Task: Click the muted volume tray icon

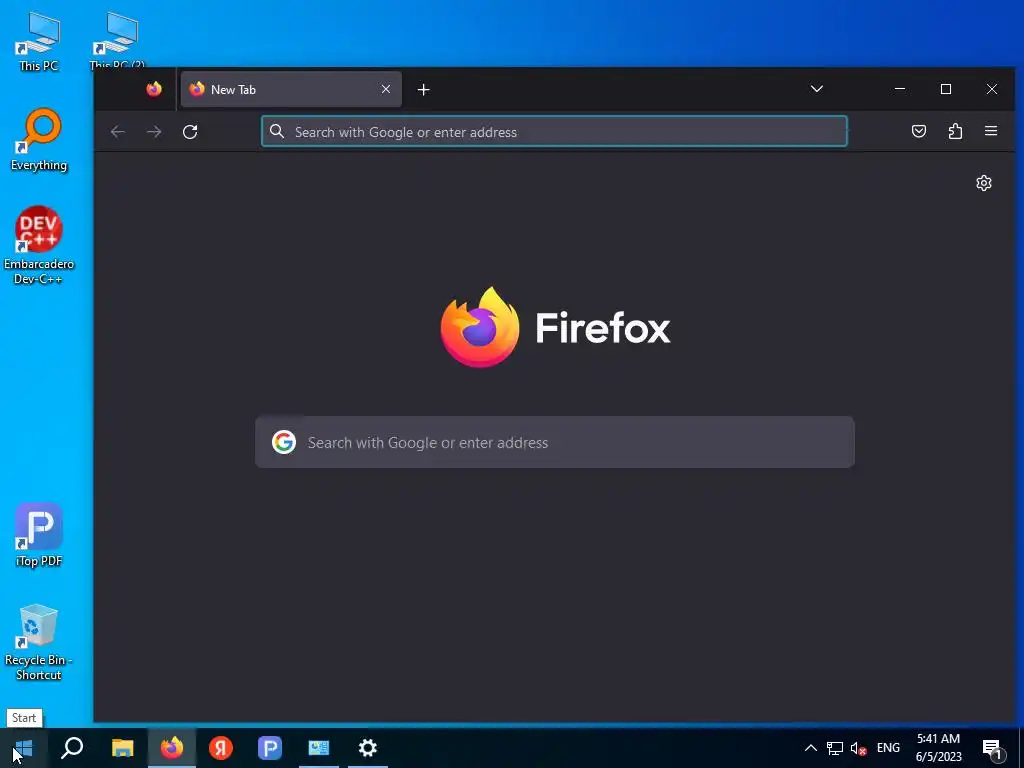Action: point(858,748)
